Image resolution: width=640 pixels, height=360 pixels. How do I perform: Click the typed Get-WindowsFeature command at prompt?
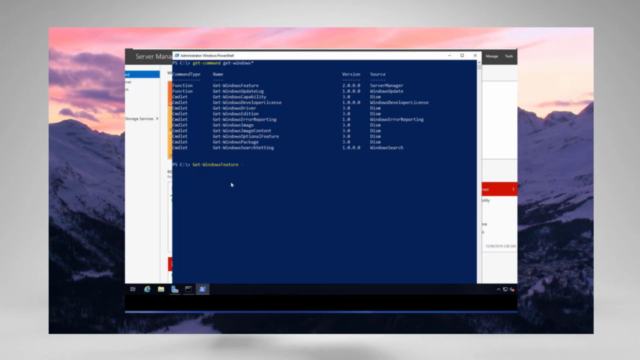[x=216, y=164]
